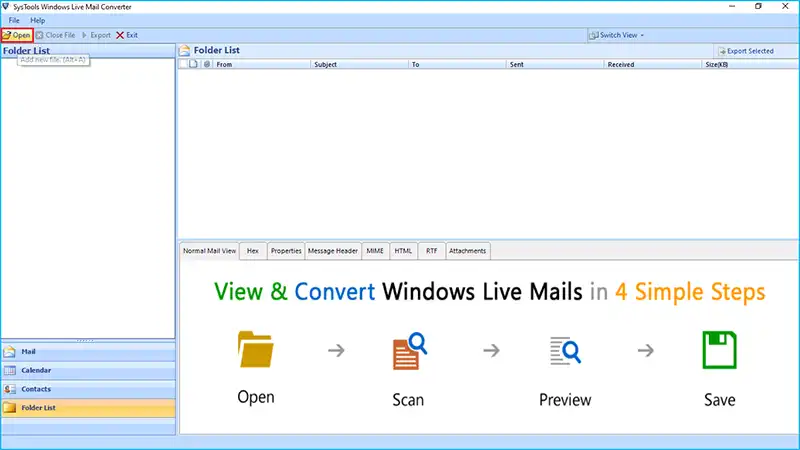Image resolution: width=800 pixels, height=450 pixels.
Task: Click the Scan document magnifier graphic
Action: (409, 351)
